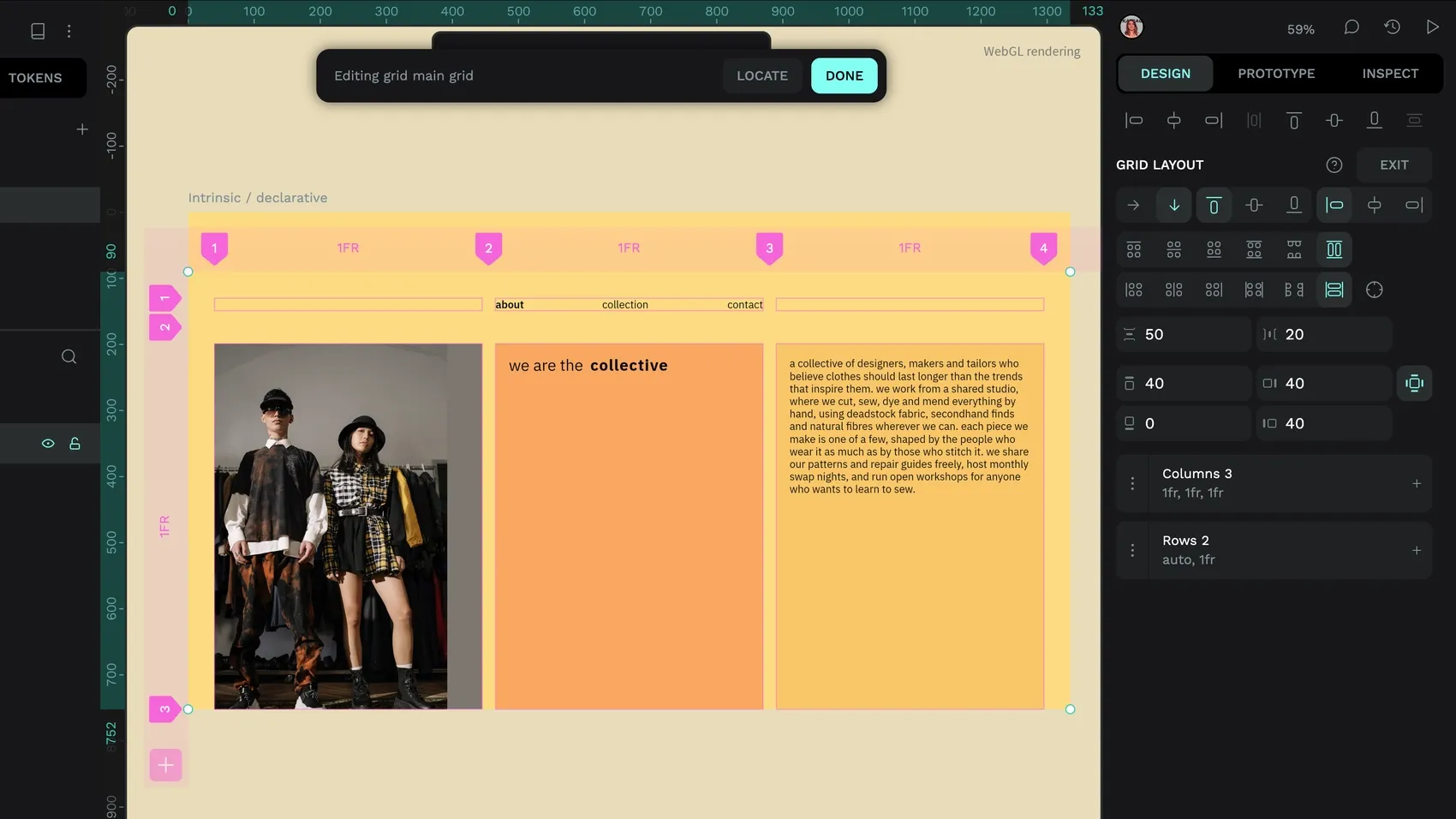Select row line marker 3 on canvas
Screen dimensions: 1456x819
tap(164, 709)
